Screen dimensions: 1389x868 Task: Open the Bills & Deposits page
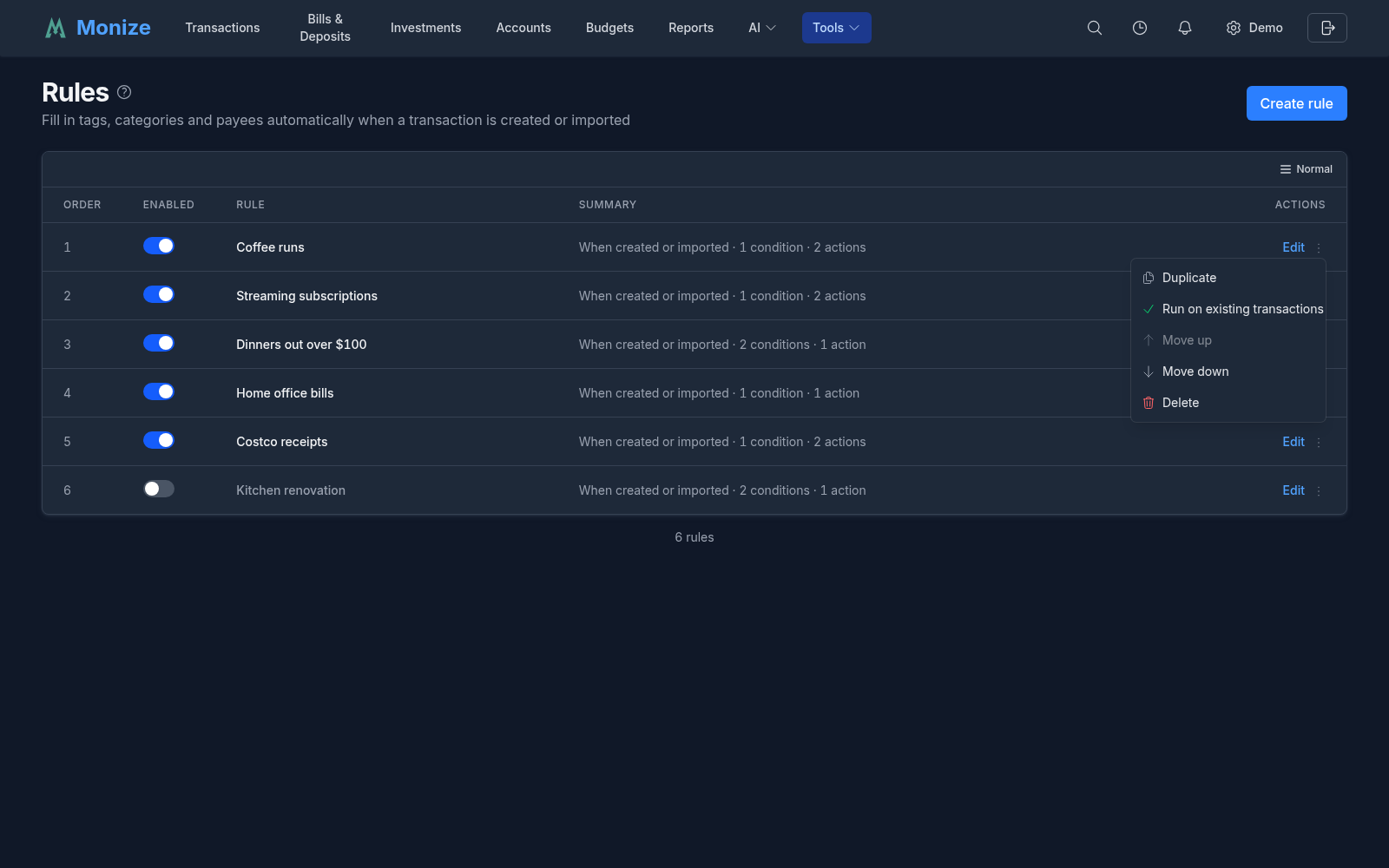click(x=326, y=28)
